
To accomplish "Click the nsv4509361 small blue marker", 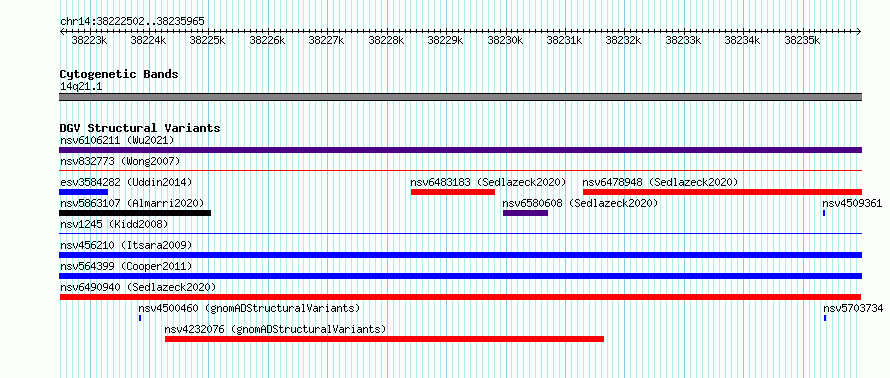I will pos(824,213).
